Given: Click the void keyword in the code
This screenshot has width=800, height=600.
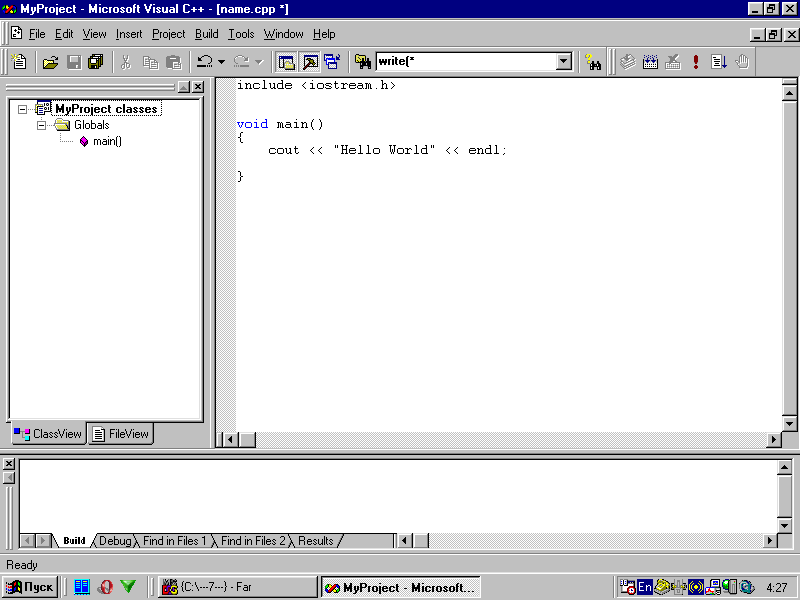Looking at the screenshot, I should (252, 124).
